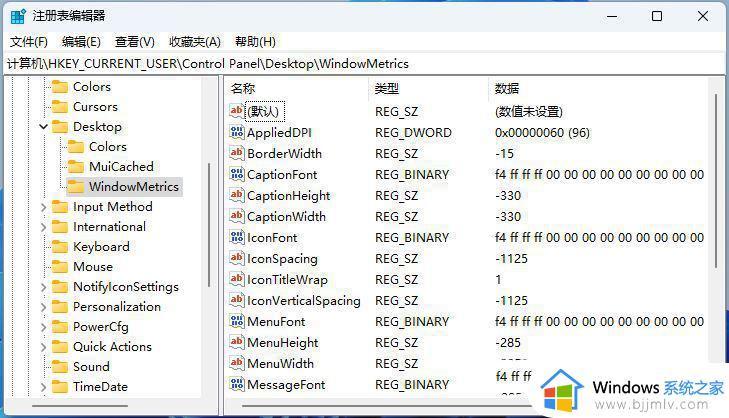
Task: Click the tree pane horizontal scrollbar
Action: pyautogui.click(x=79, y=406)
